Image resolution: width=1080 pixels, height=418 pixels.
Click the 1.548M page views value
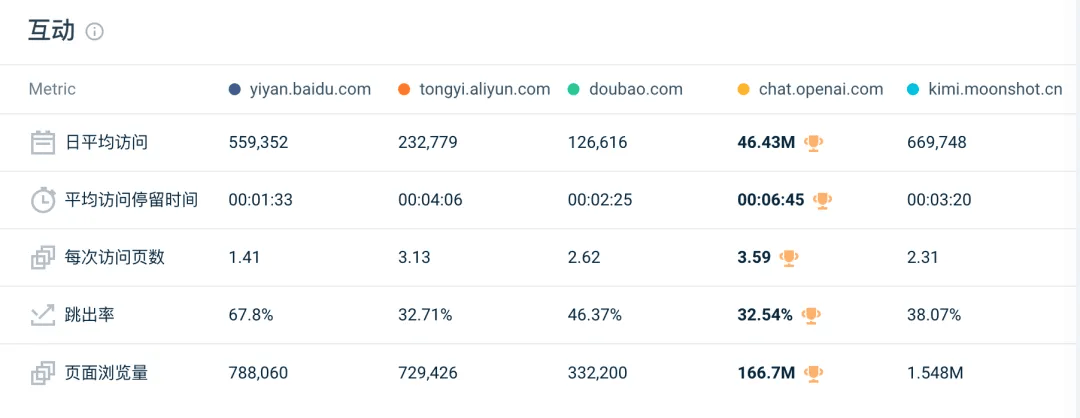pos(935,374)
